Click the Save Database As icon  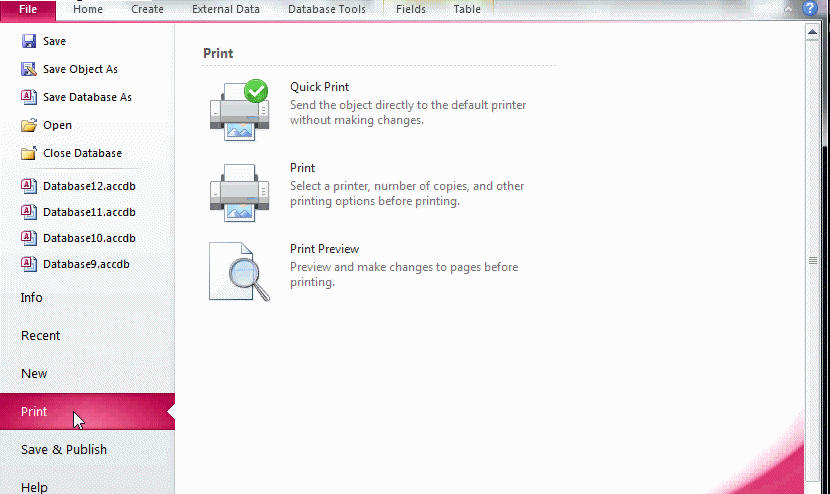pyautogui.click(x=29, y=97)
